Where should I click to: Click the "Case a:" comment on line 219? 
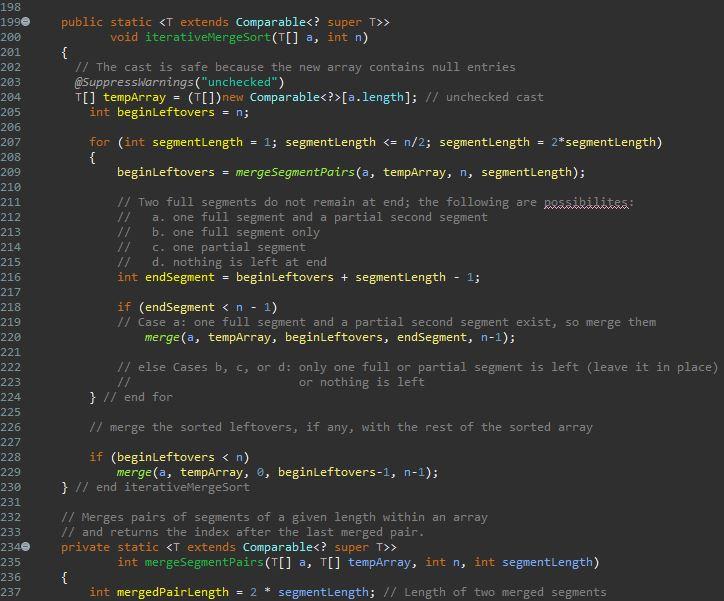(x=386, y=322)
